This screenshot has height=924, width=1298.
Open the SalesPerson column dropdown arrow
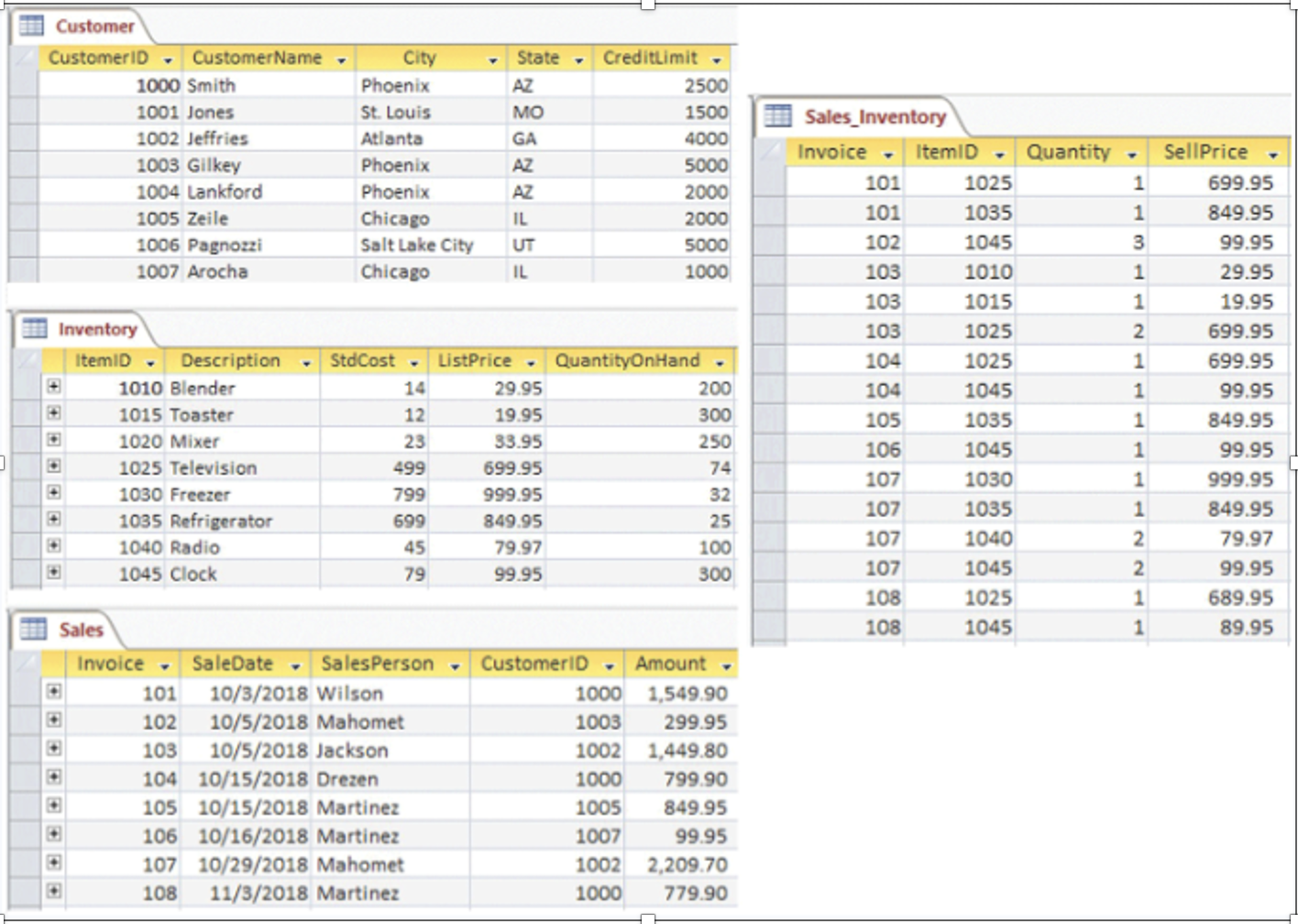point(455,666)
